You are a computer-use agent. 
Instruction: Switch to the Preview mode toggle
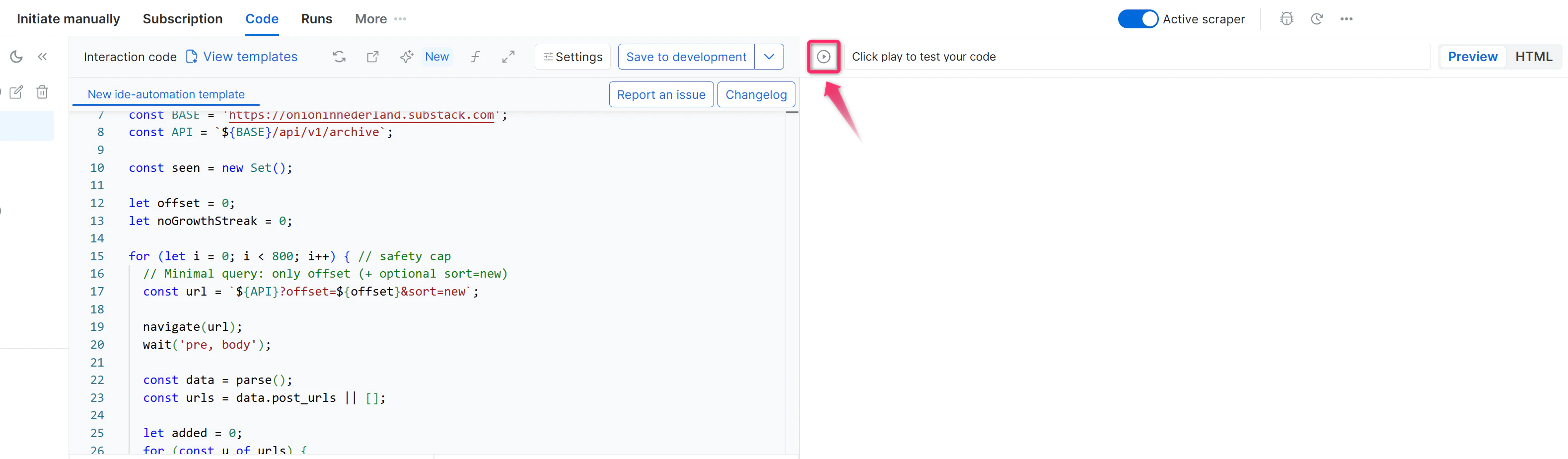tap(1473, 56)
